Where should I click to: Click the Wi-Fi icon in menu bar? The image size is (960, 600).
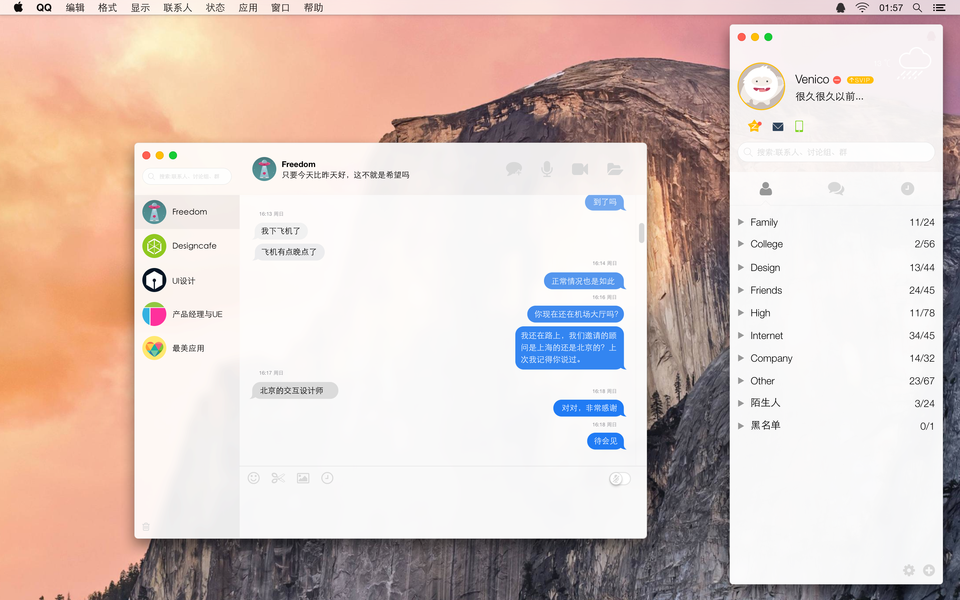pyautogui.click(x=862, y=7)
